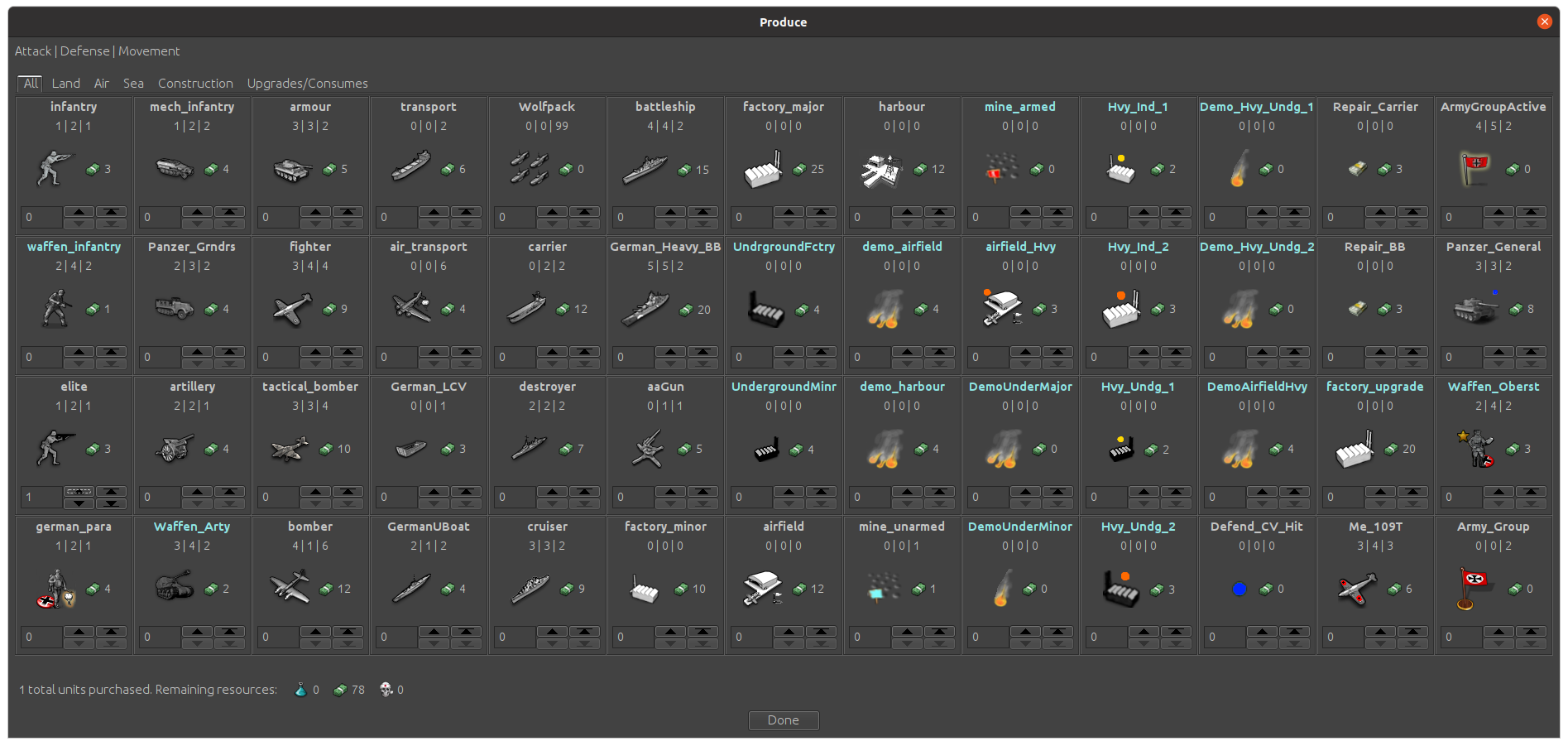The height and width of the screenshot is (746, 1568).
Task: Click the german_para paratrooper icon
Action: [x=56, y=589]
